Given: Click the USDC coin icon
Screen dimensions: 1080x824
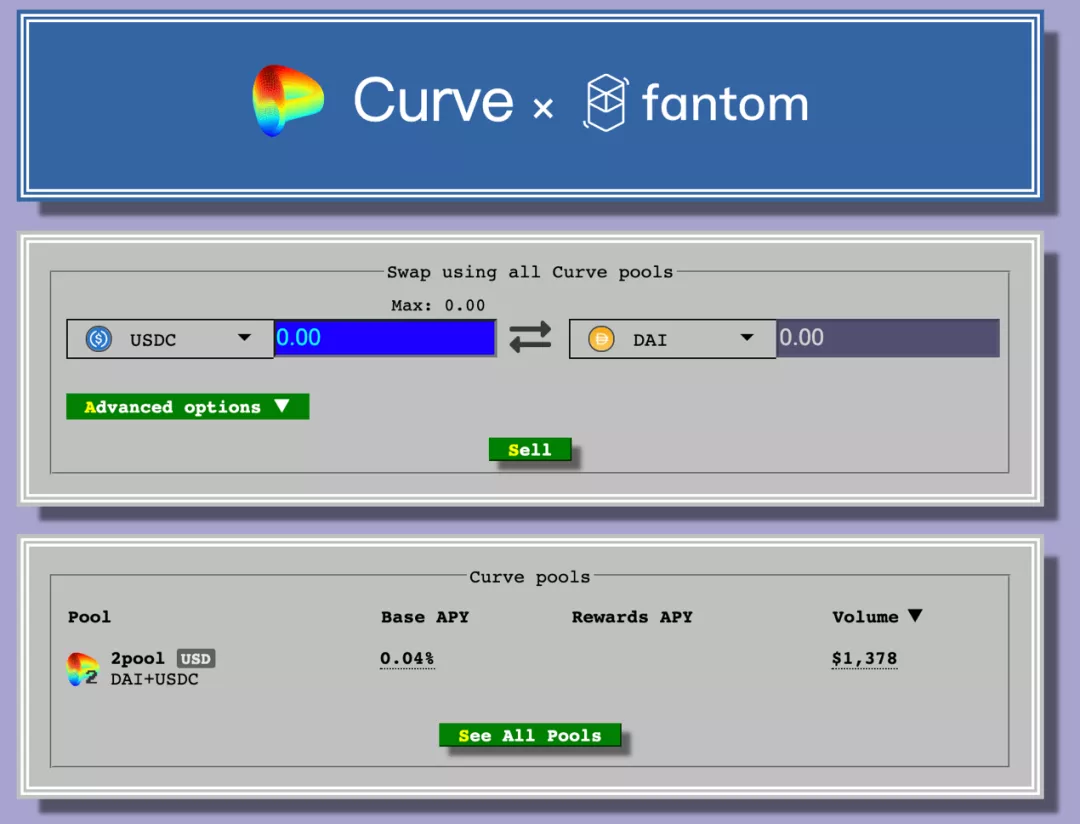Looking at the screenshot, I should (x=98, y=339).
